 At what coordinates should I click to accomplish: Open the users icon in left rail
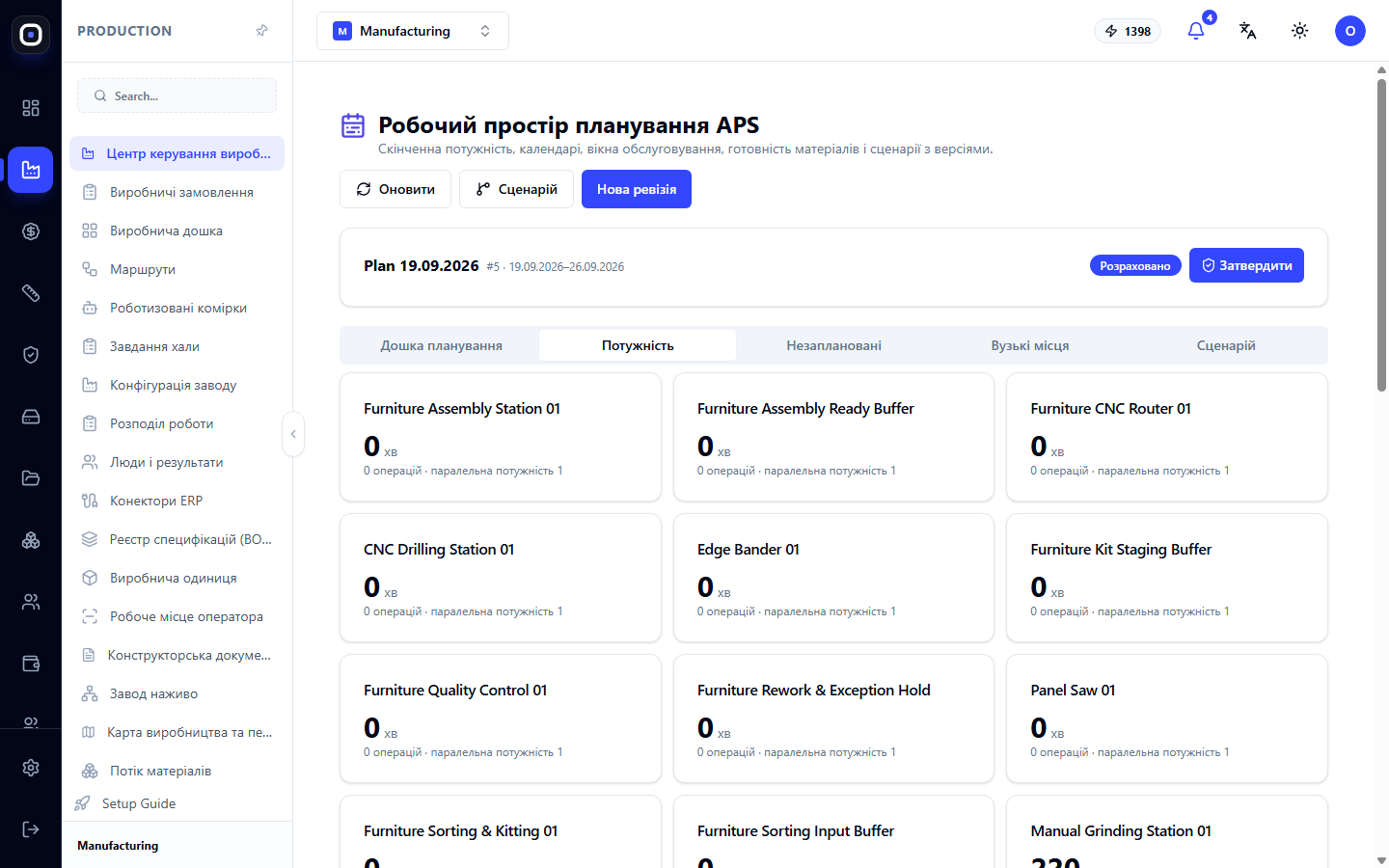click(x=31, y=602)
